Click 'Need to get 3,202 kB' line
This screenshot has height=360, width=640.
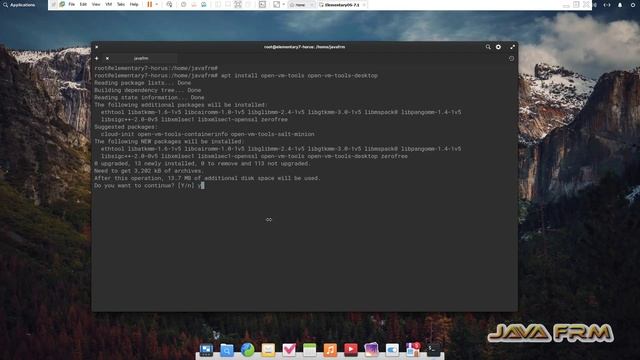click(149, 171)
